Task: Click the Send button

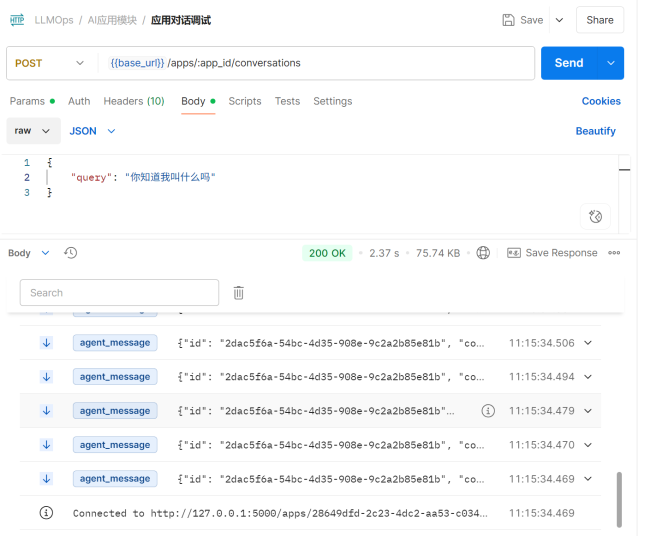Action: coord(568,63)
